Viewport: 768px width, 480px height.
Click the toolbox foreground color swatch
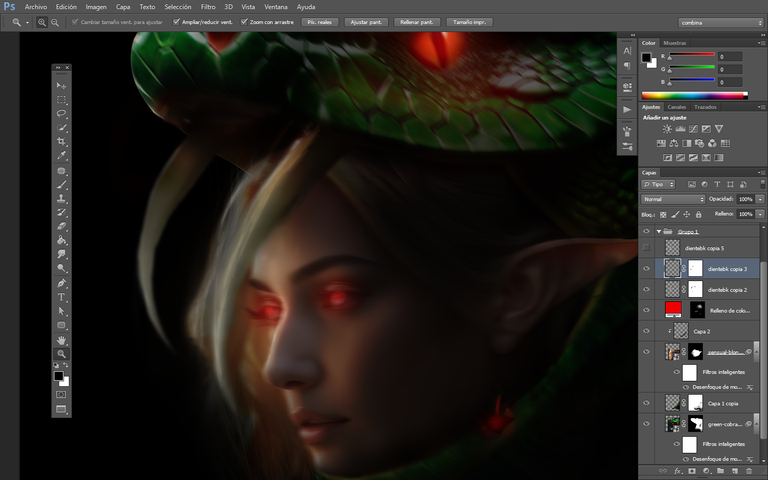(59, 376)
